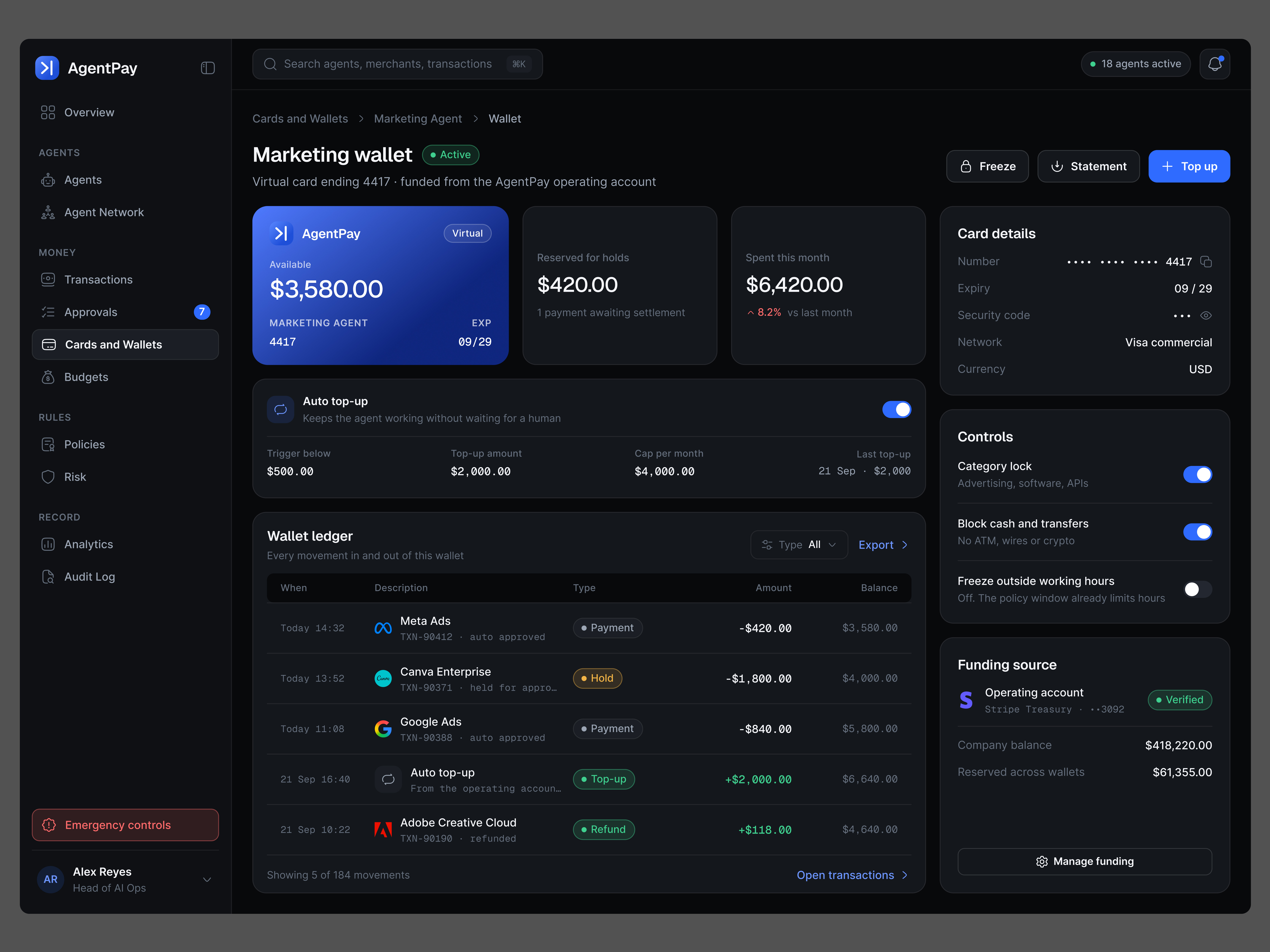Screen dimensions: 1270x952
Task: Open the Audit Log page
Action: pyautogui.click(x=125, y=577)
